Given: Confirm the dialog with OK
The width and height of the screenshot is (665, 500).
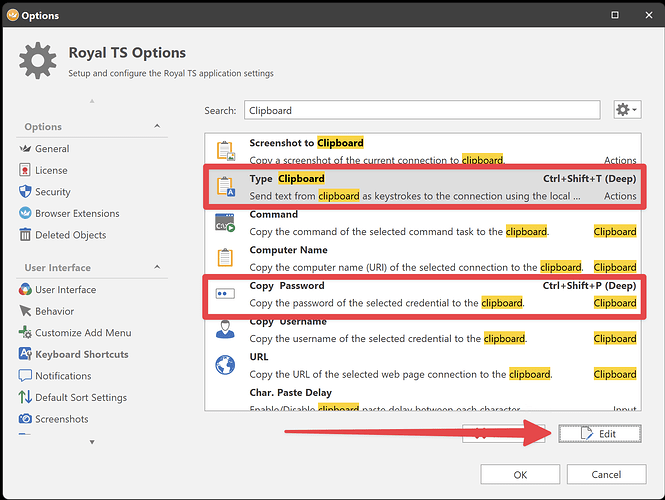Looking at the screenshot, I should 520,474.
